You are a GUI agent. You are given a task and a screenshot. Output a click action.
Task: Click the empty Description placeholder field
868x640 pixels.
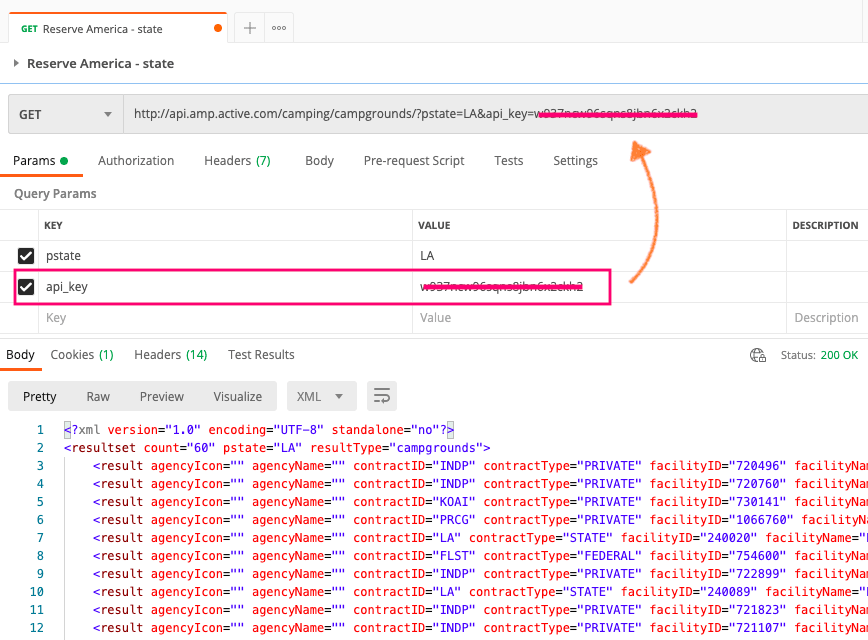[826, 318]
